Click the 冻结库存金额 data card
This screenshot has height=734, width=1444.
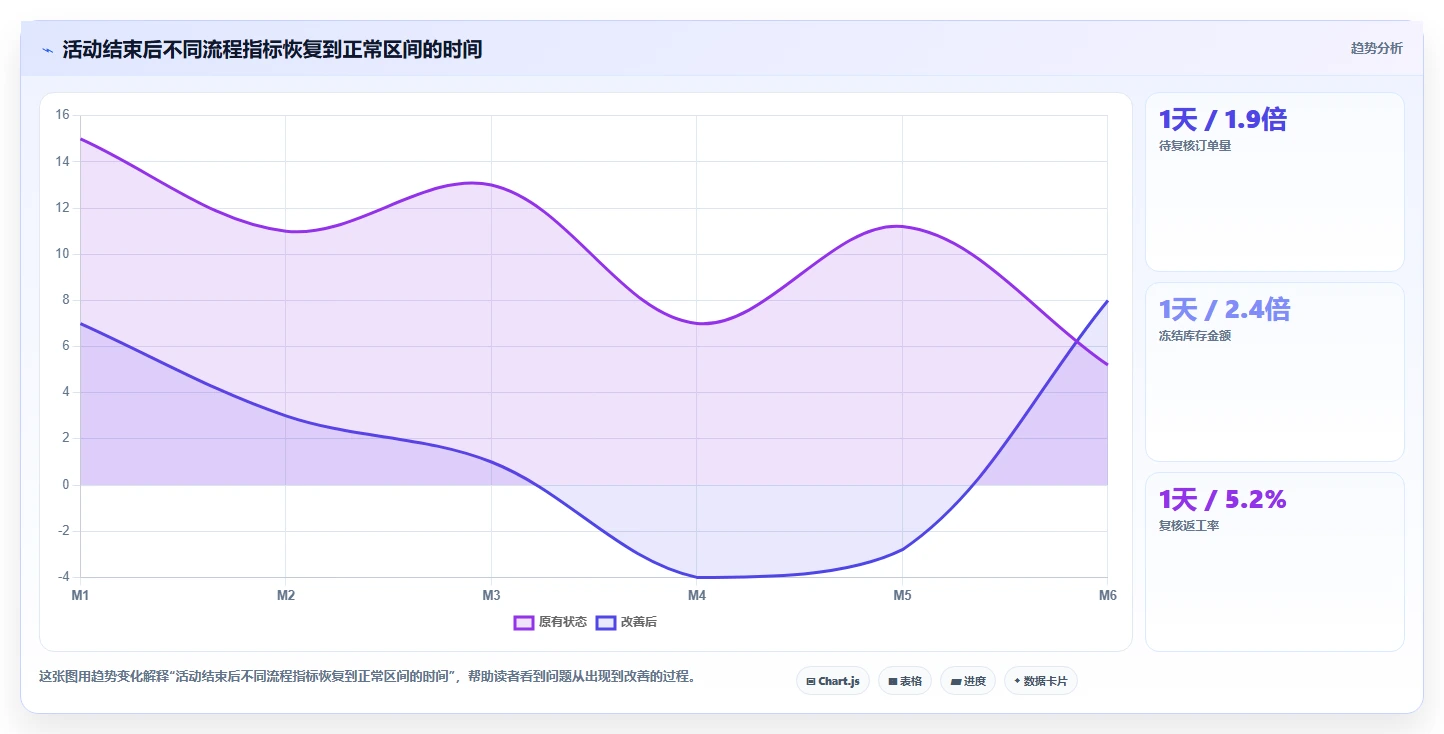click(1275, 372)
